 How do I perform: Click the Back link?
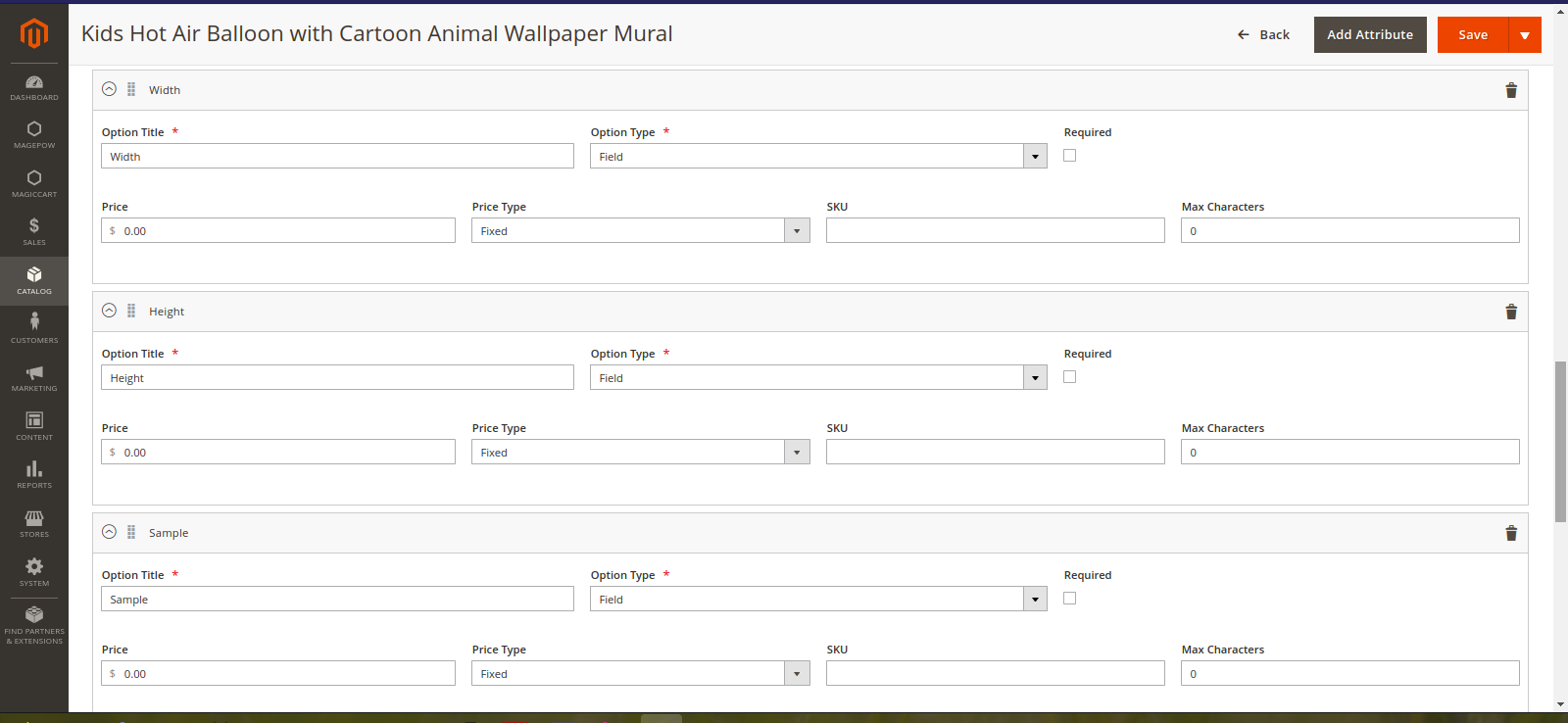coord(1263,35)
